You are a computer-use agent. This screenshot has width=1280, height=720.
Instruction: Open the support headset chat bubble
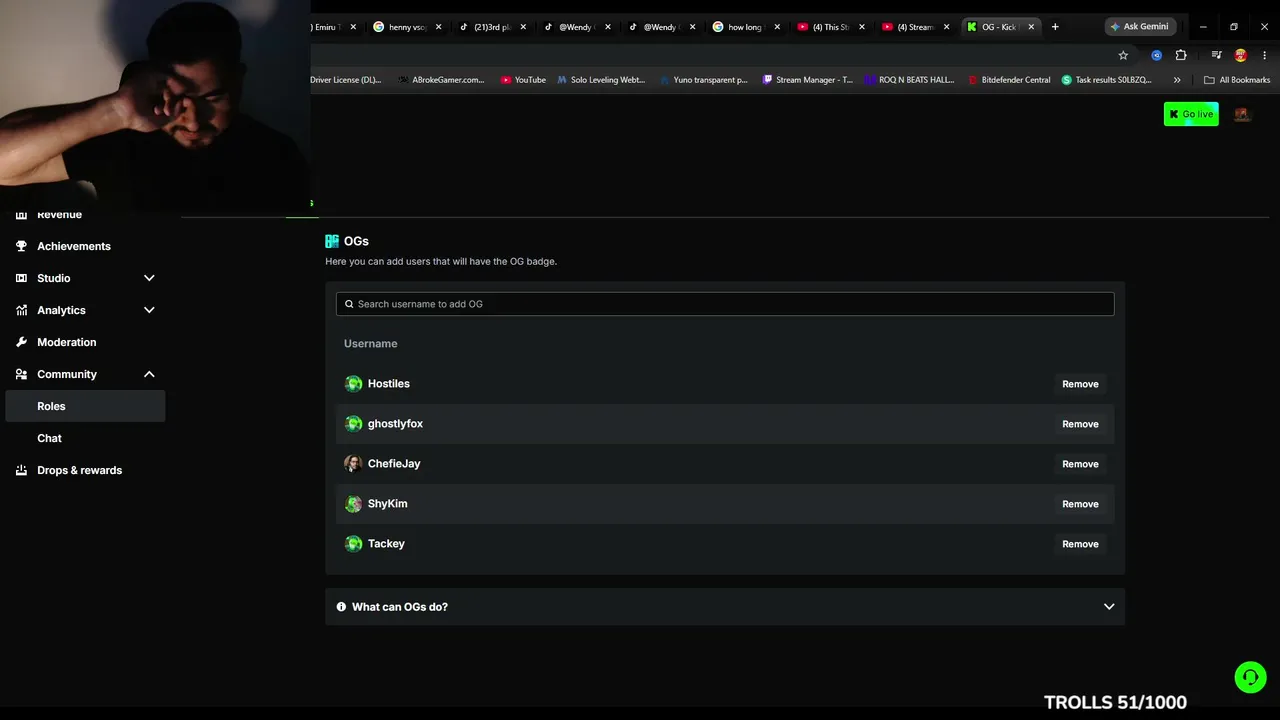tap(1250, 677)
